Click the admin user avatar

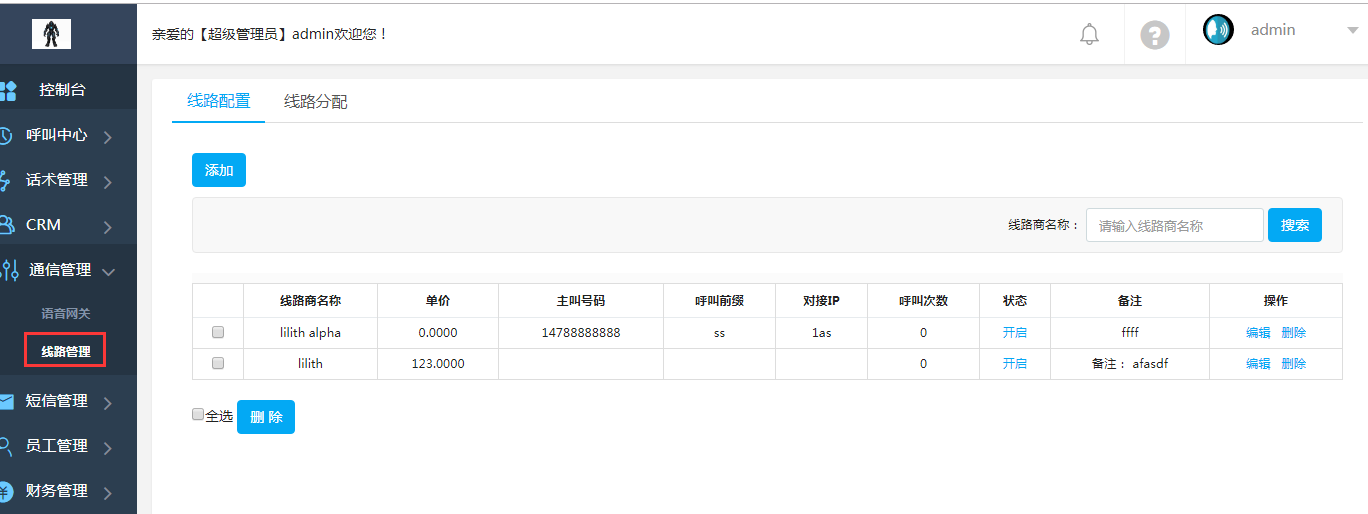pyautogui.click(x=1218, y=30)
